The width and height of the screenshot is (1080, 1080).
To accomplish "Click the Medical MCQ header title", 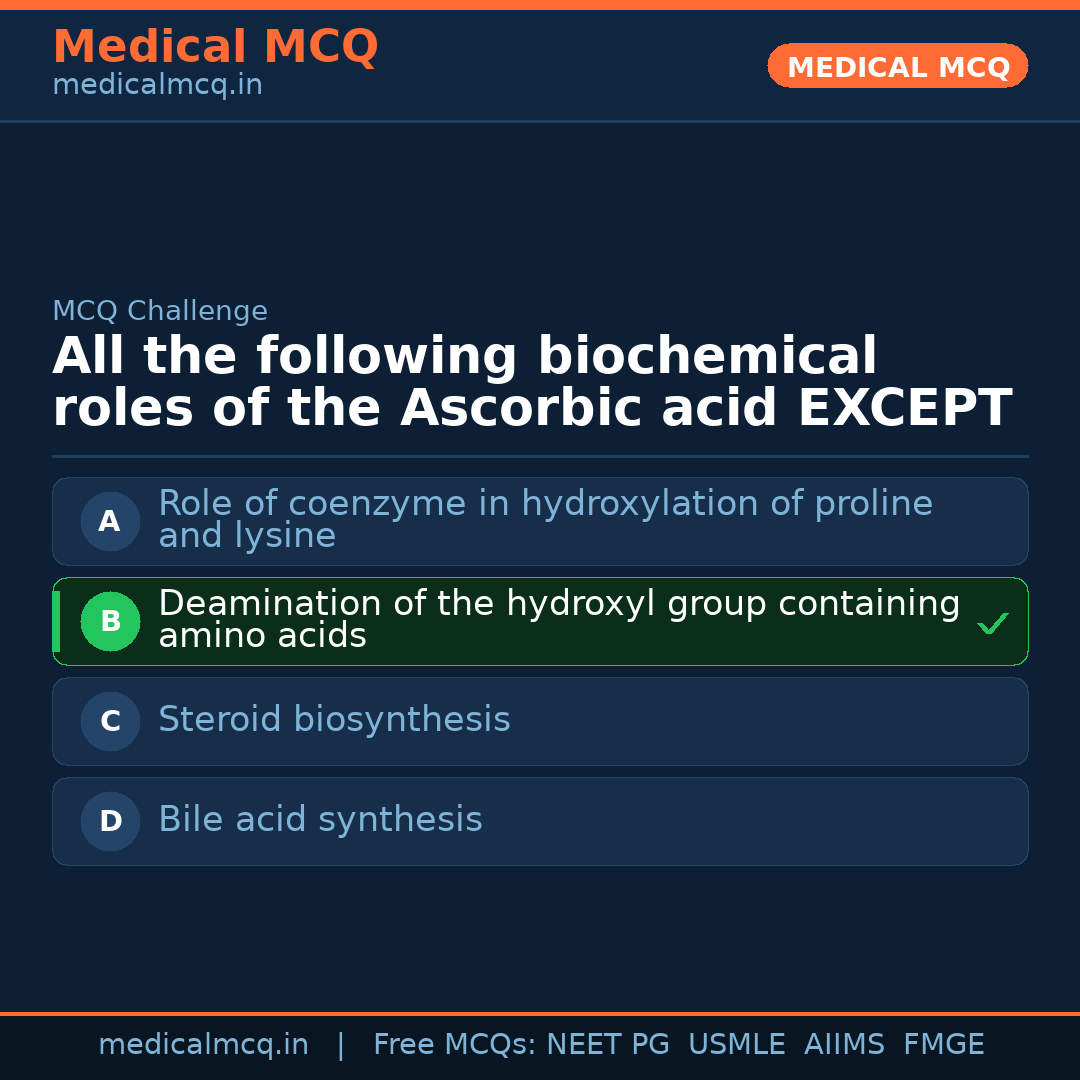I will click(x=215, y=47).
